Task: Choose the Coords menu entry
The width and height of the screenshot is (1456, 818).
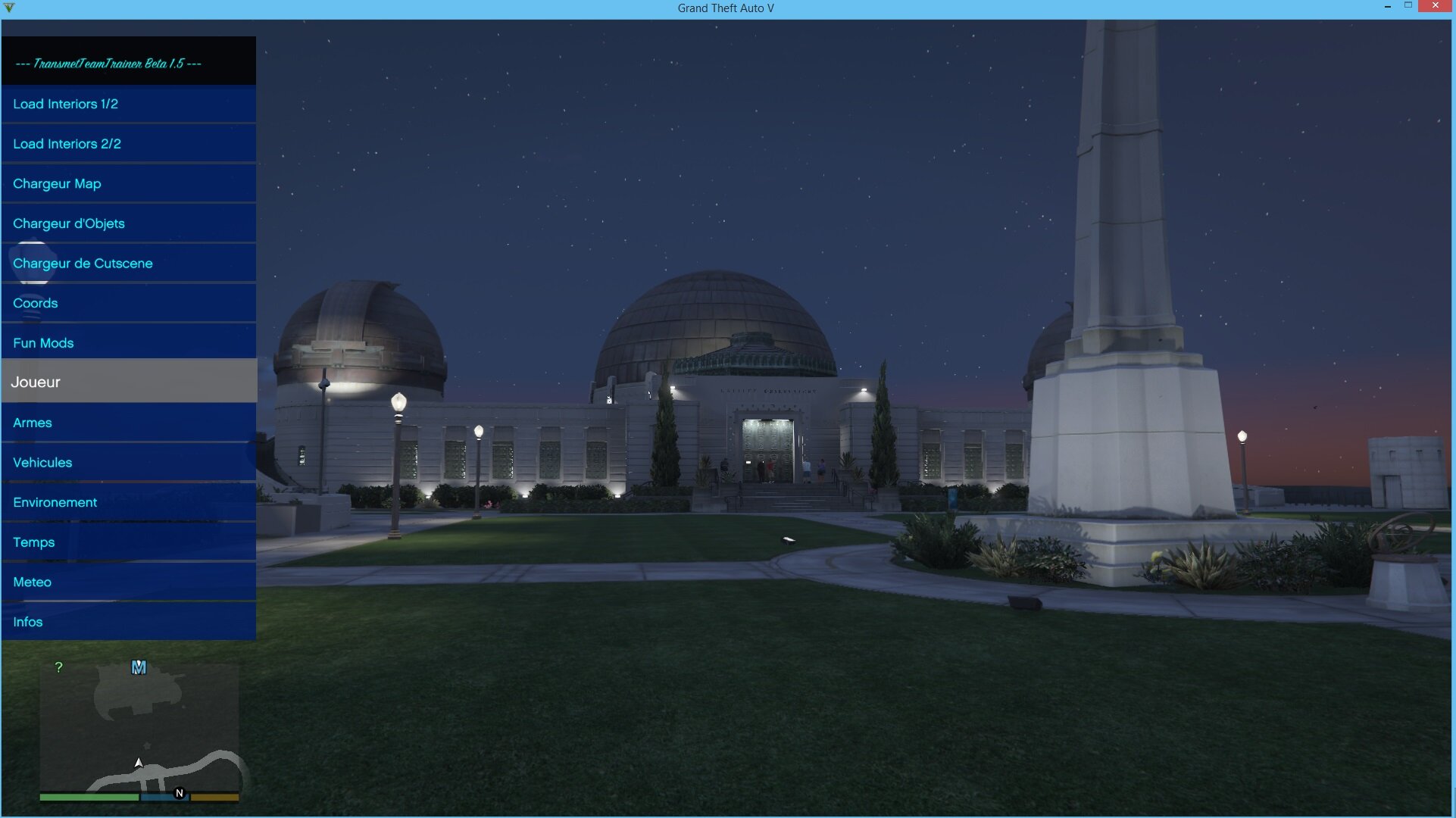Action: tap(129, 303)
